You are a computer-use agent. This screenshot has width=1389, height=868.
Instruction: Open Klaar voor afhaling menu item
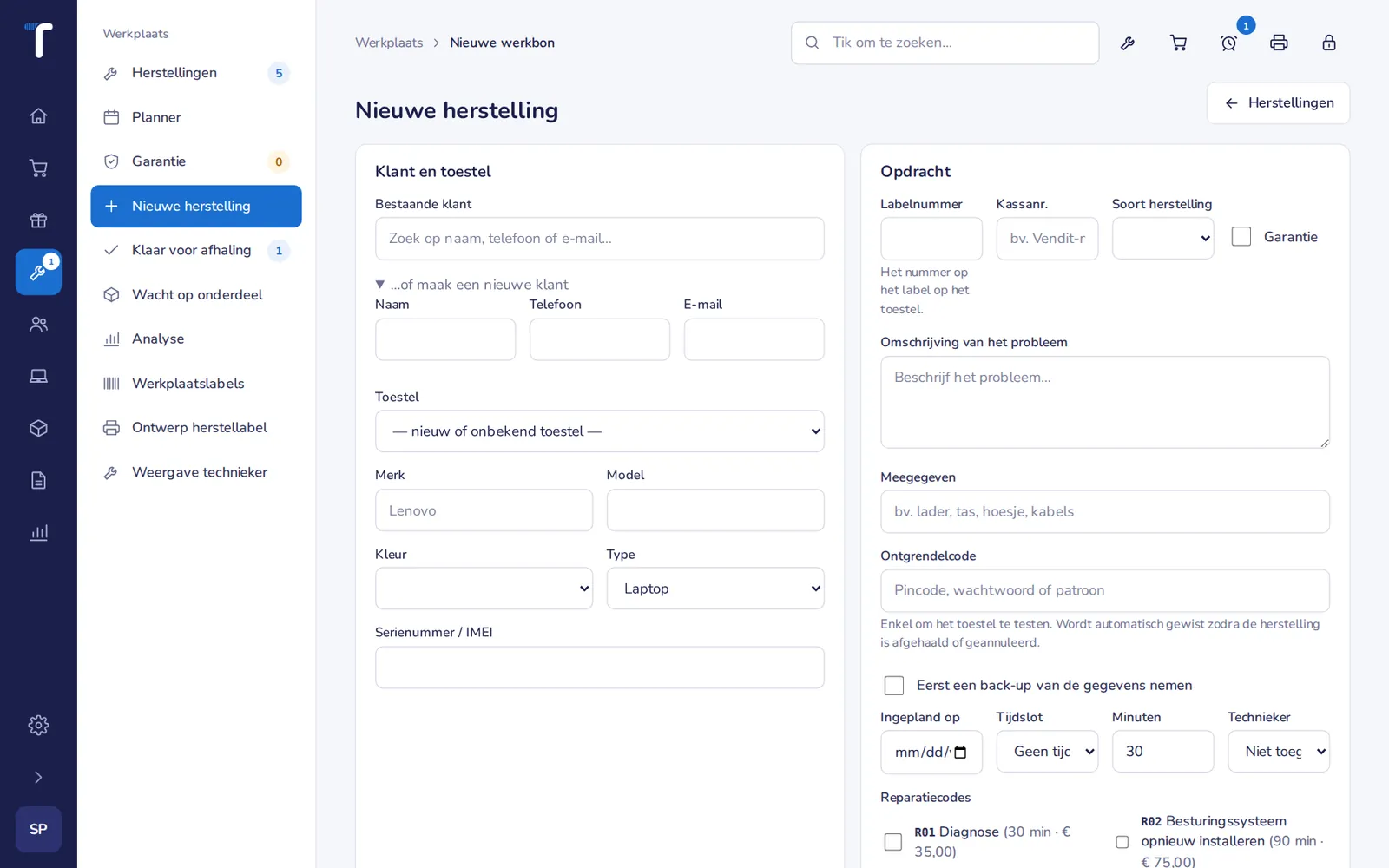[x=196, y=250]
